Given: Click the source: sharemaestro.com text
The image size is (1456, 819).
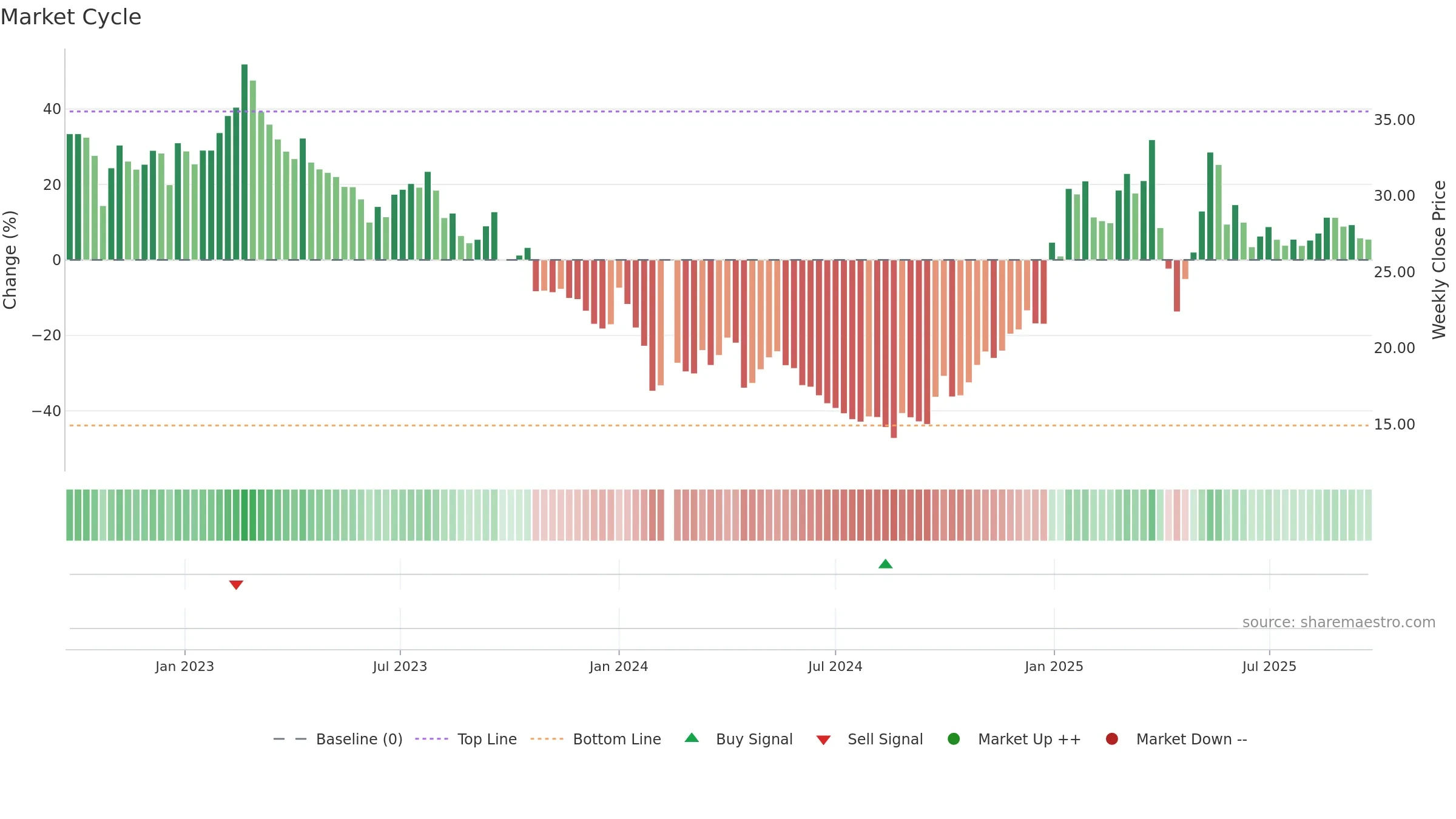Looking at the screenshot, I should 1339,622.
